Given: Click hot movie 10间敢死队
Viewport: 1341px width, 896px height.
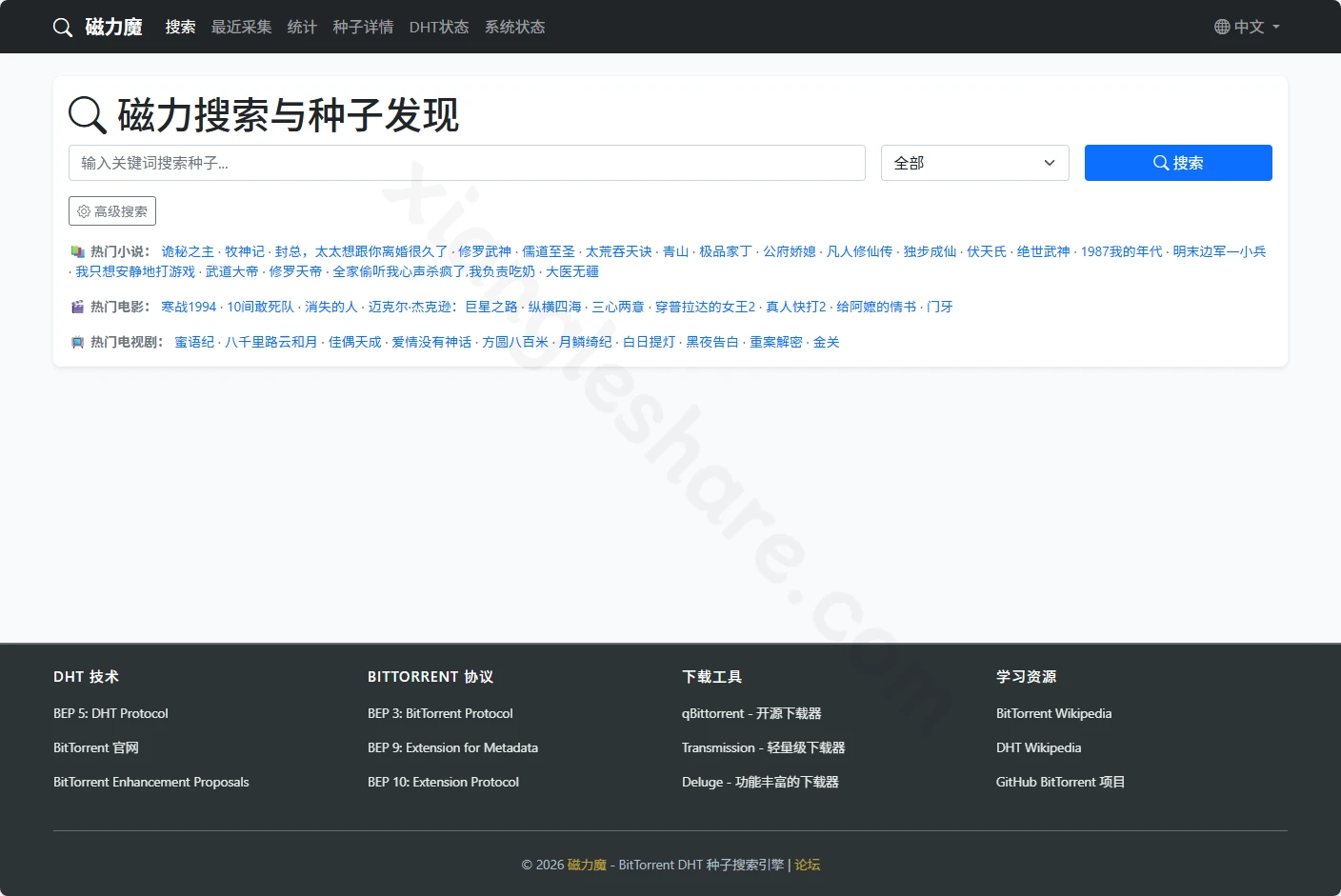Looking at the screenshot, I should [x=261, y=307].
